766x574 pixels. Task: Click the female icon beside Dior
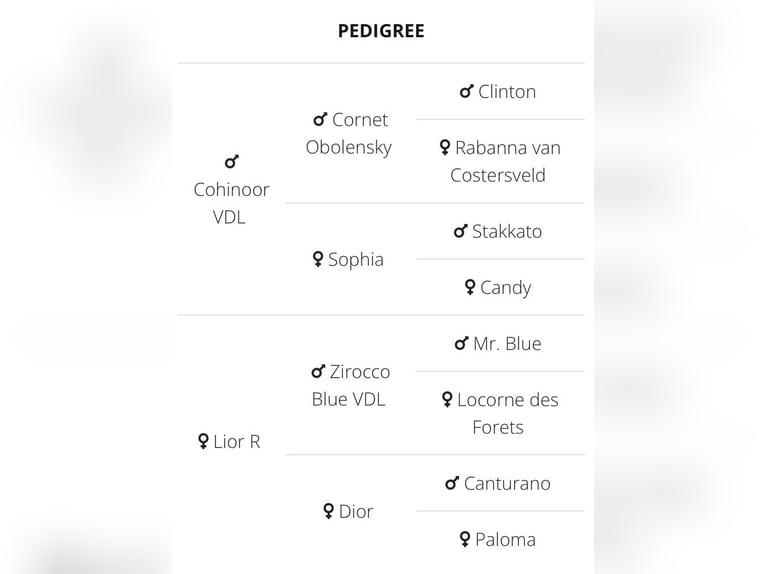(x=329, y=511)
